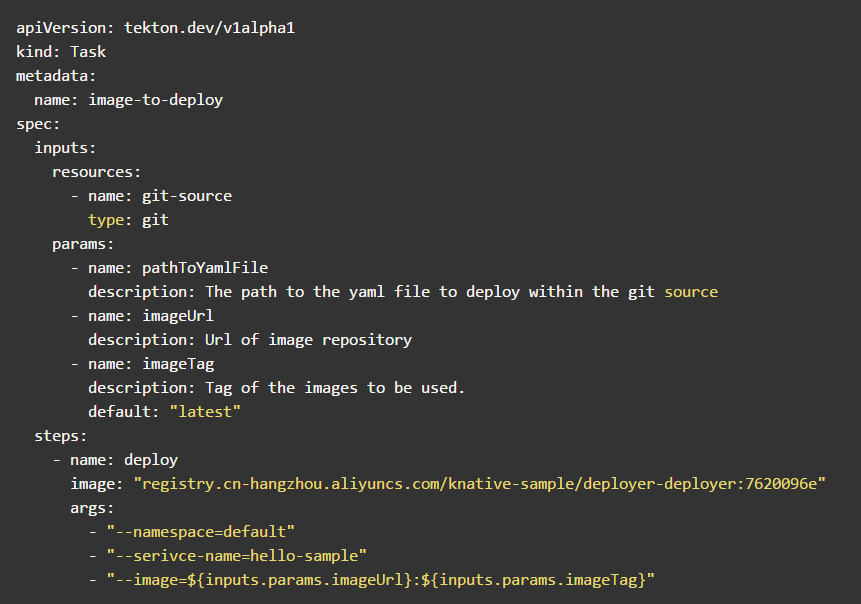Click the "--serivce-name=hello-sample" argument
Viewport: 861px width, 604px height.
pyautogui.click(x=236, y=556)
